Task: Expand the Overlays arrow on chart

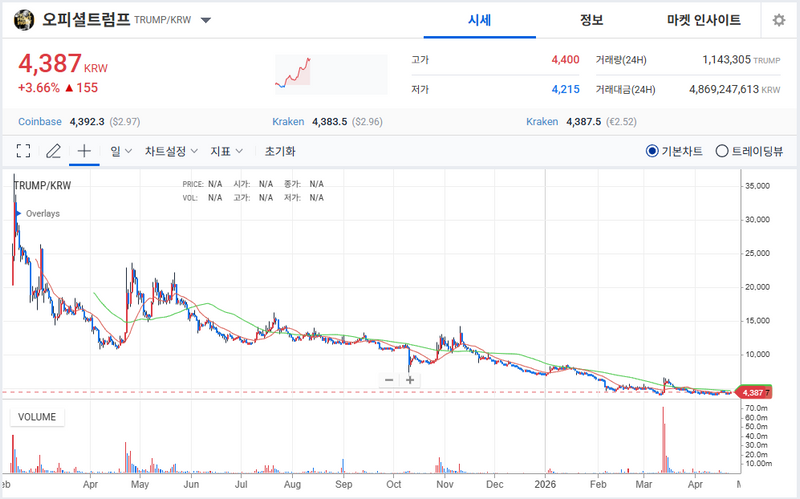Action: click(19, 213)
